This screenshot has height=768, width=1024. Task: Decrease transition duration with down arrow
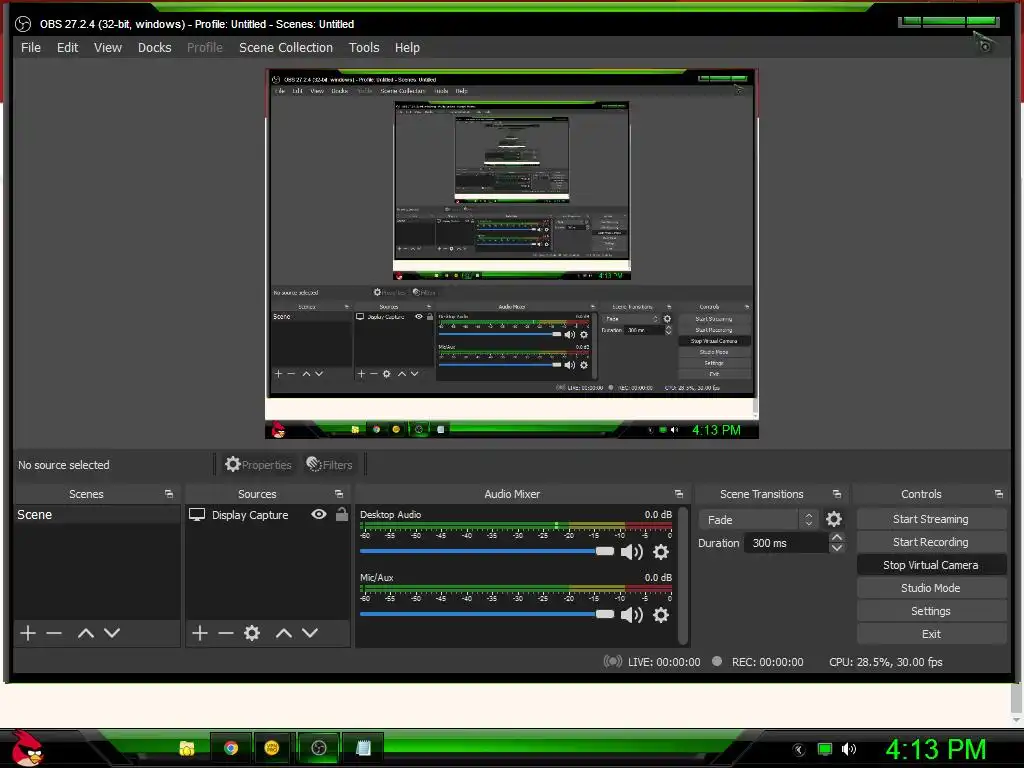click(837, 548)
